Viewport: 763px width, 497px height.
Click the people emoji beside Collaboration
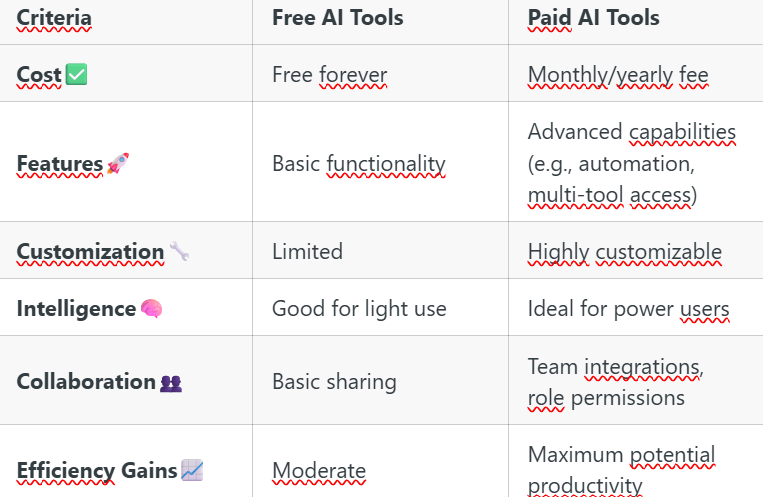coord(171,383)
